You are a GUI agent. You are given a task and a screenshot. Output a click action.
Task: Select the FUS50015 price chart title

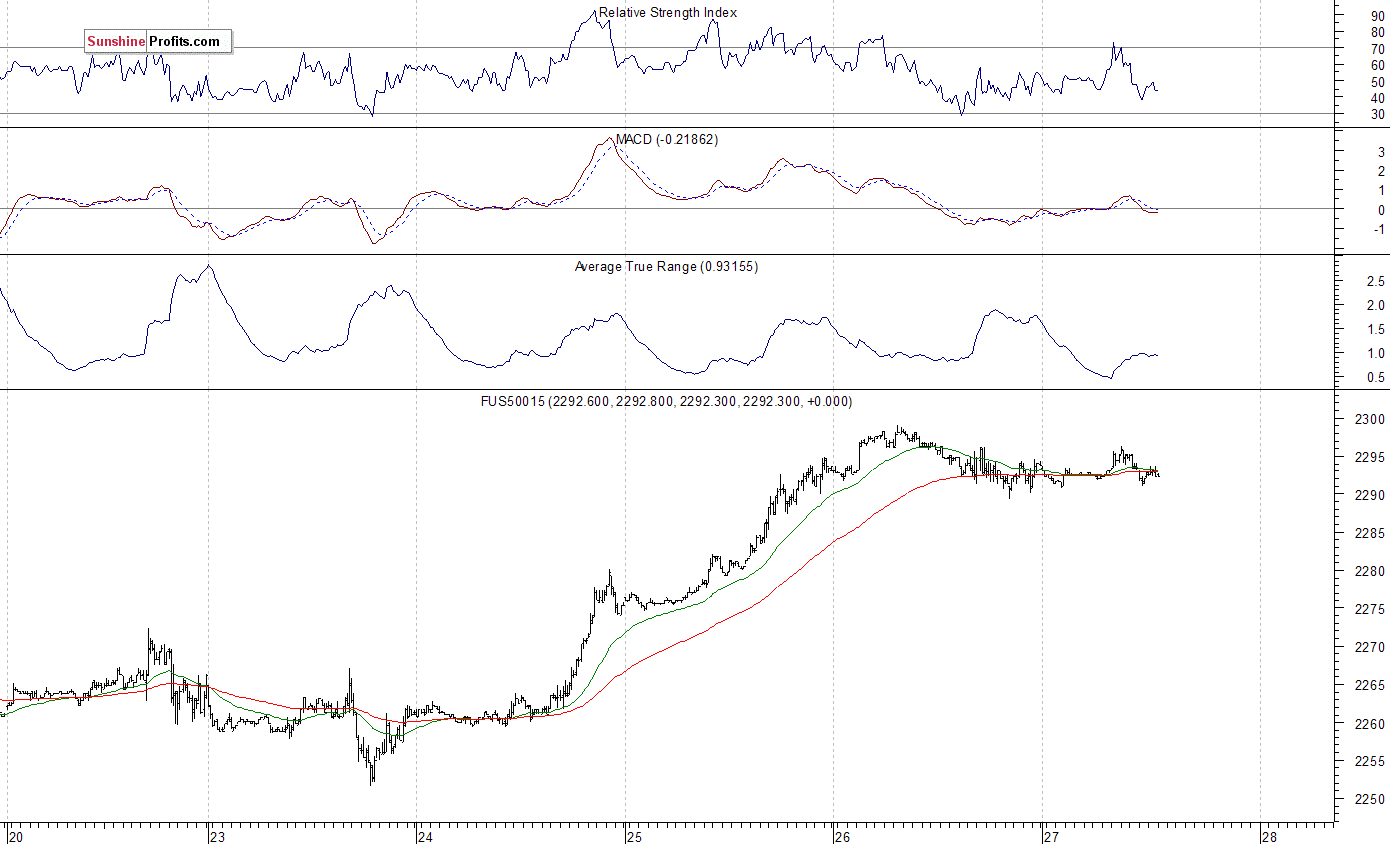[666, 401]
